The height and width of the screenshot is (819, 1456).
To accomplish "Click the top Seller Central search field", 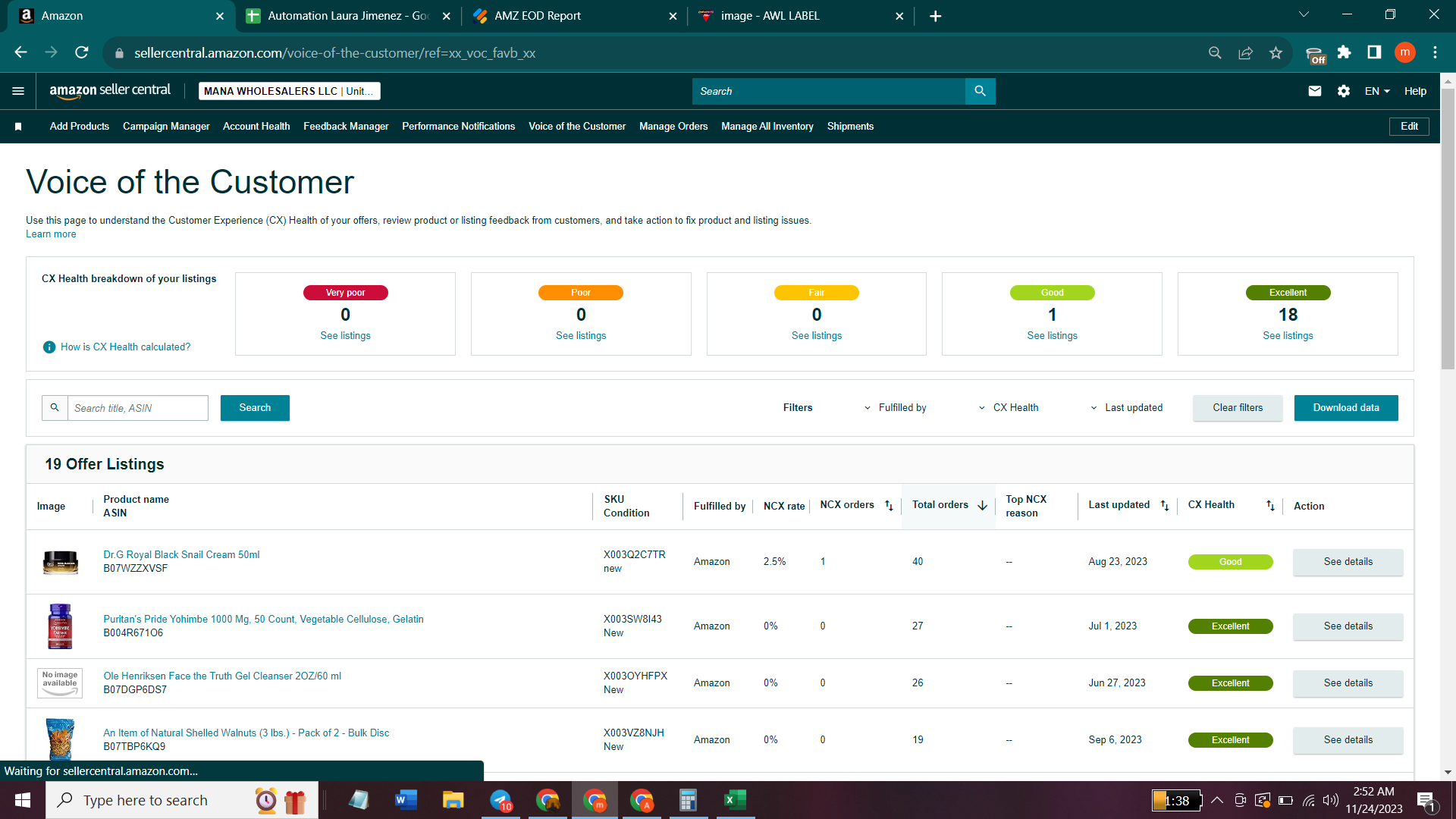I will click(828, 91).
